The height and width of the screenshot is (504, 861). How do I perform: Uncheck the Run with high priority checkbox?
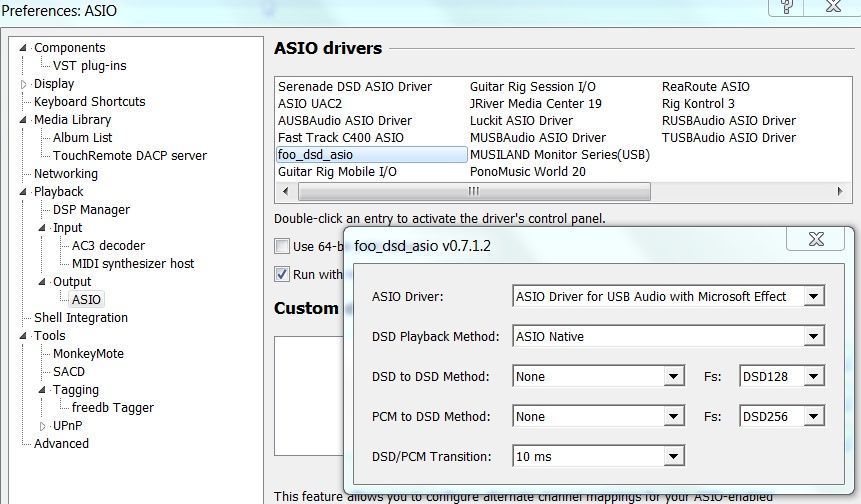coord(282,273)
